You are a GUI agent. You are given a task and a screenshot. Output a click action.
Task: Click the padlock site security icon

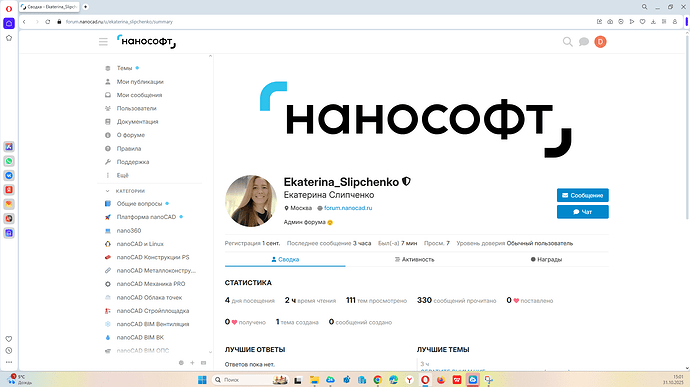[59, 22]
